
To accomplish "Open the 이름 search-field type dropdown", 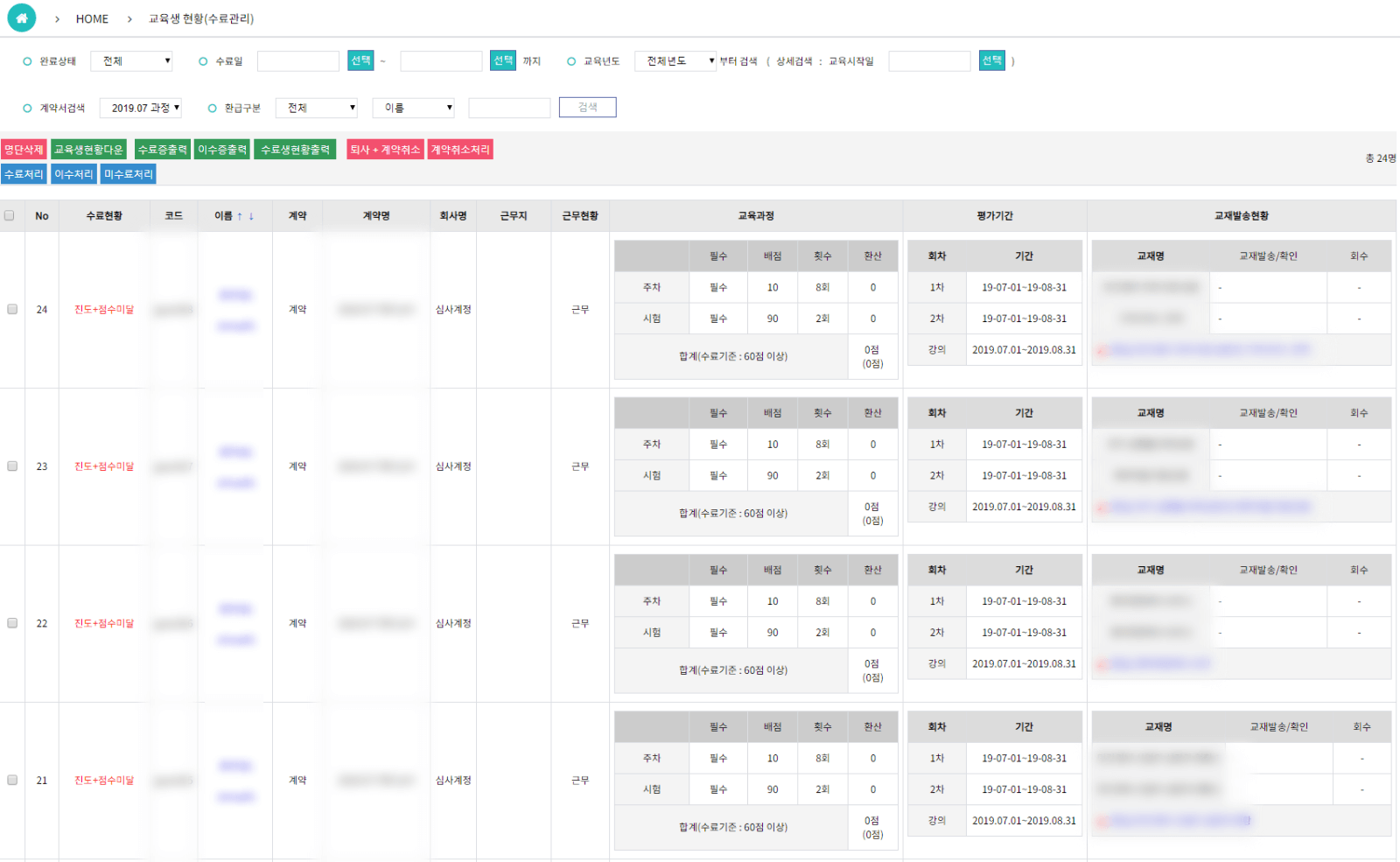I will tap(414, 108).
